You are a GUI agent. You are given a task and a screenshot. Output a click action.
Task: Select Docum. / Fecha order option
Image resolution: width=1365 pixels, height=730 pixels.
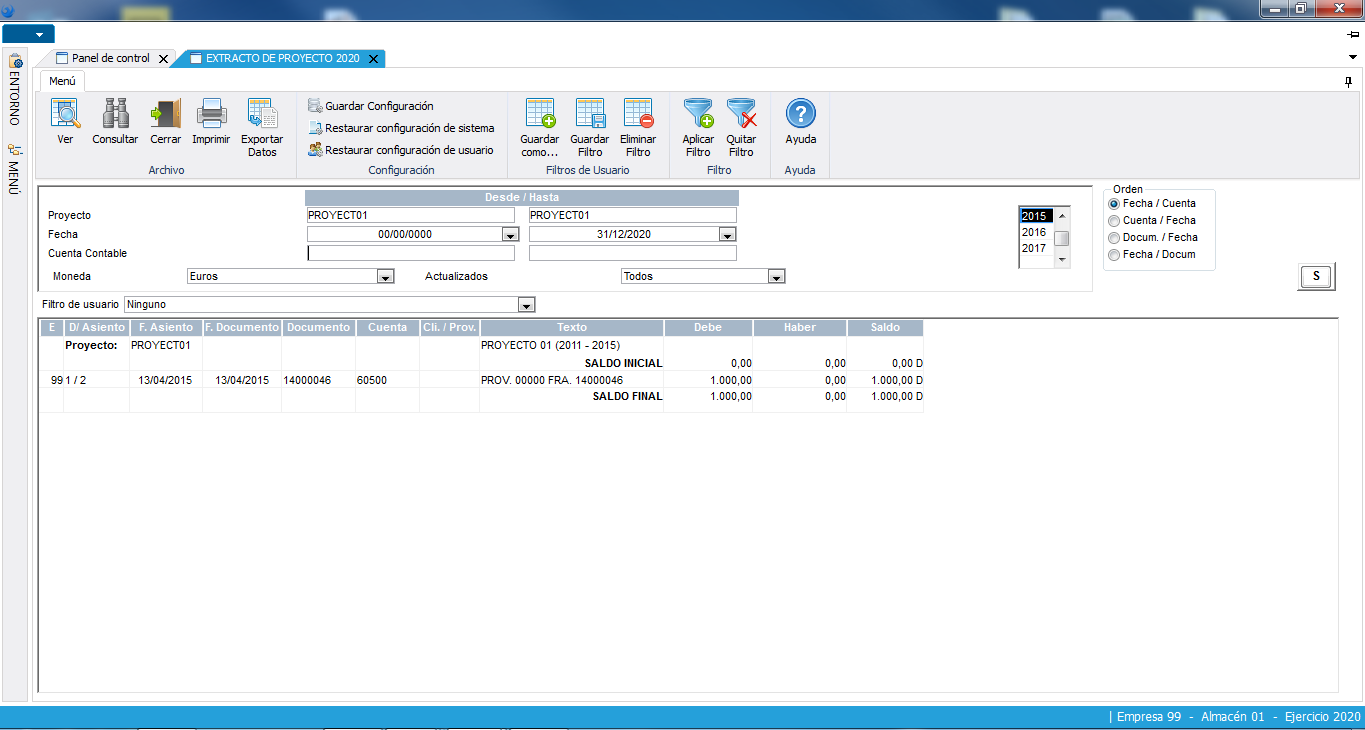[x=1114, y=238]
